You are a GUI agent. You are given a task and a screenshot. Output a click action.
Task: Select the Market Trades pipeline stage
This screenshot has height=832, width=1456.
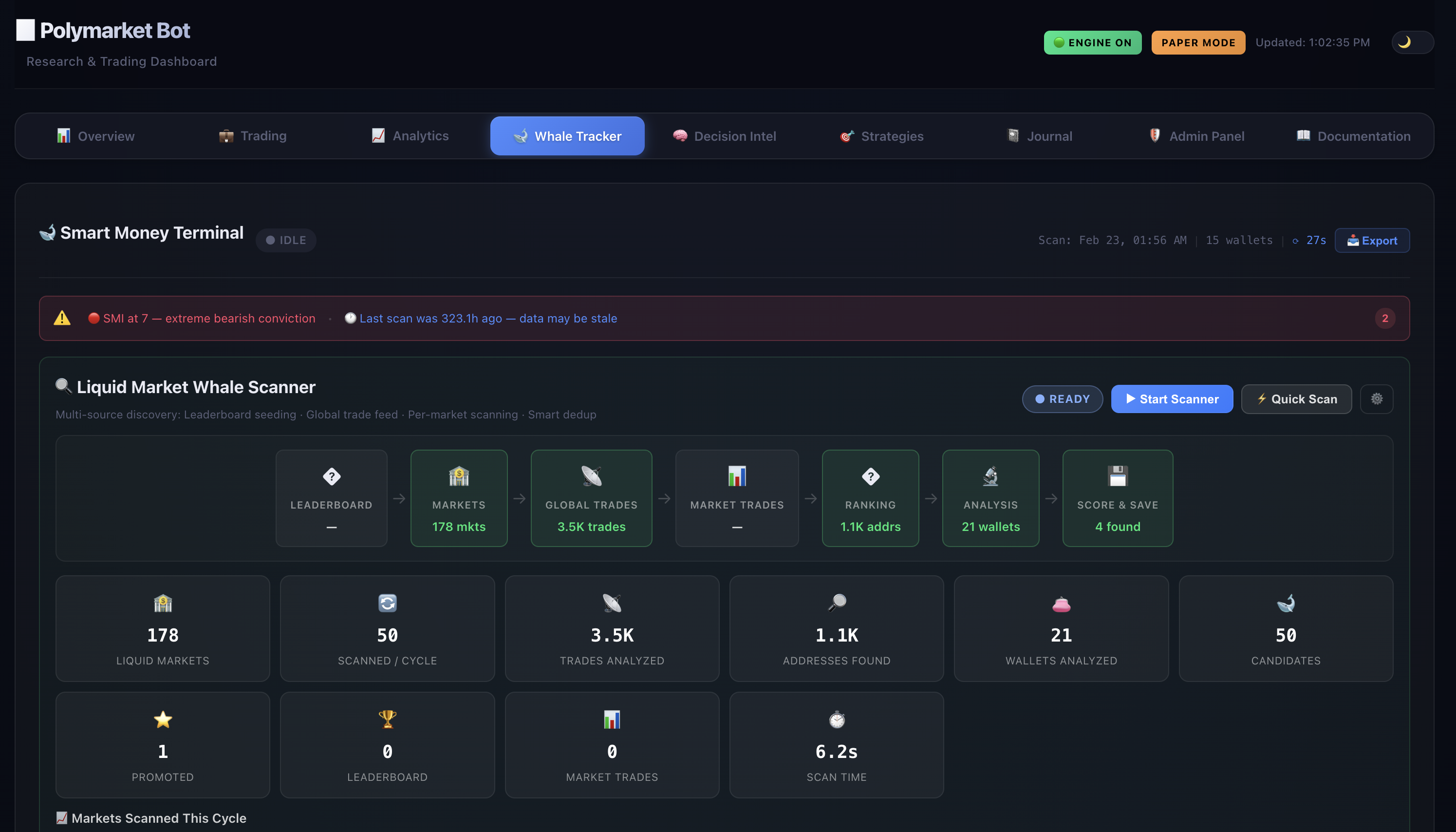click(737, 498)
